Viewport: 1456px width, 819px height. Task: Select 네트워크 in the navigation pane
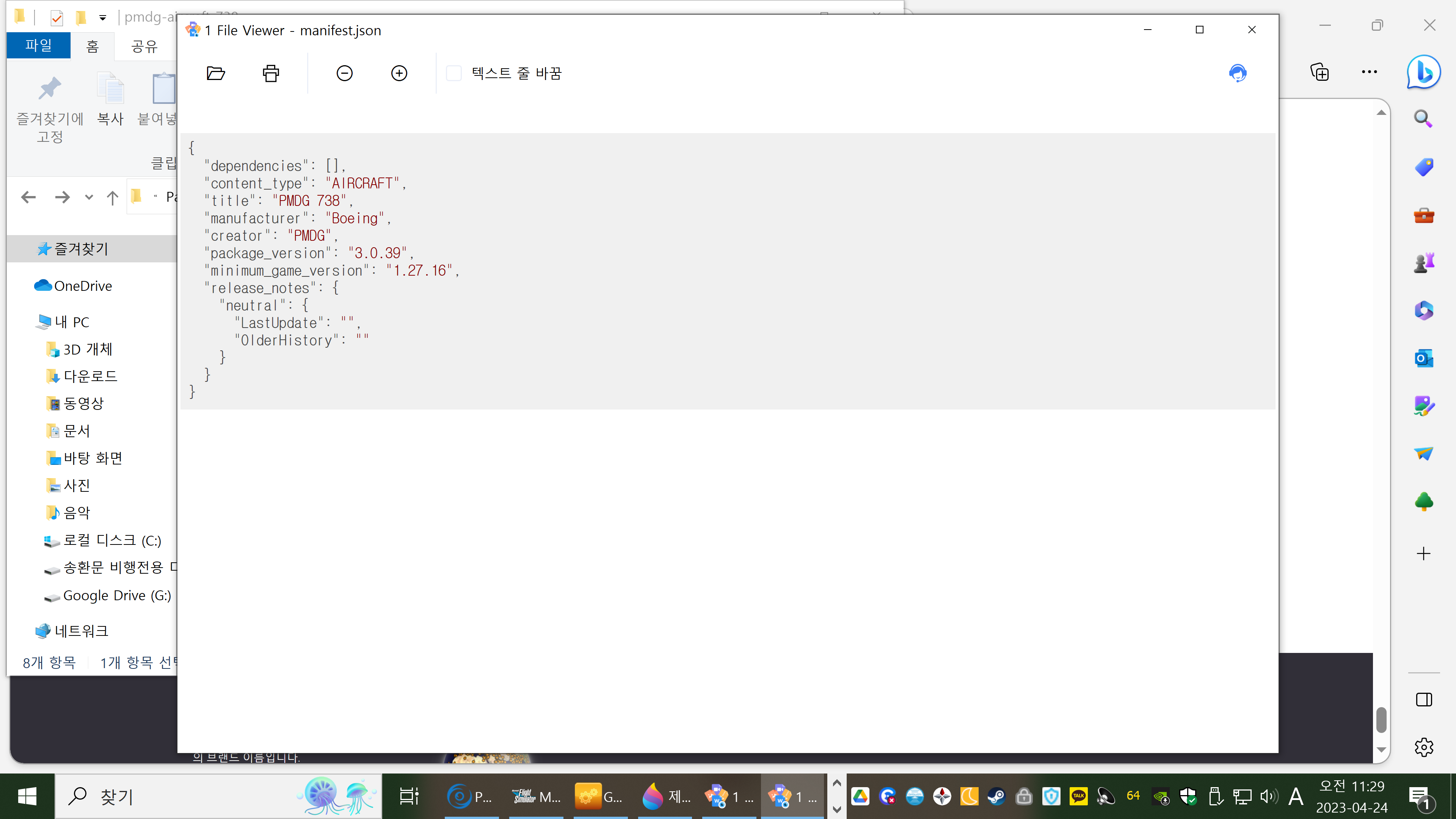pyautogui.click(x=72, y=631)
